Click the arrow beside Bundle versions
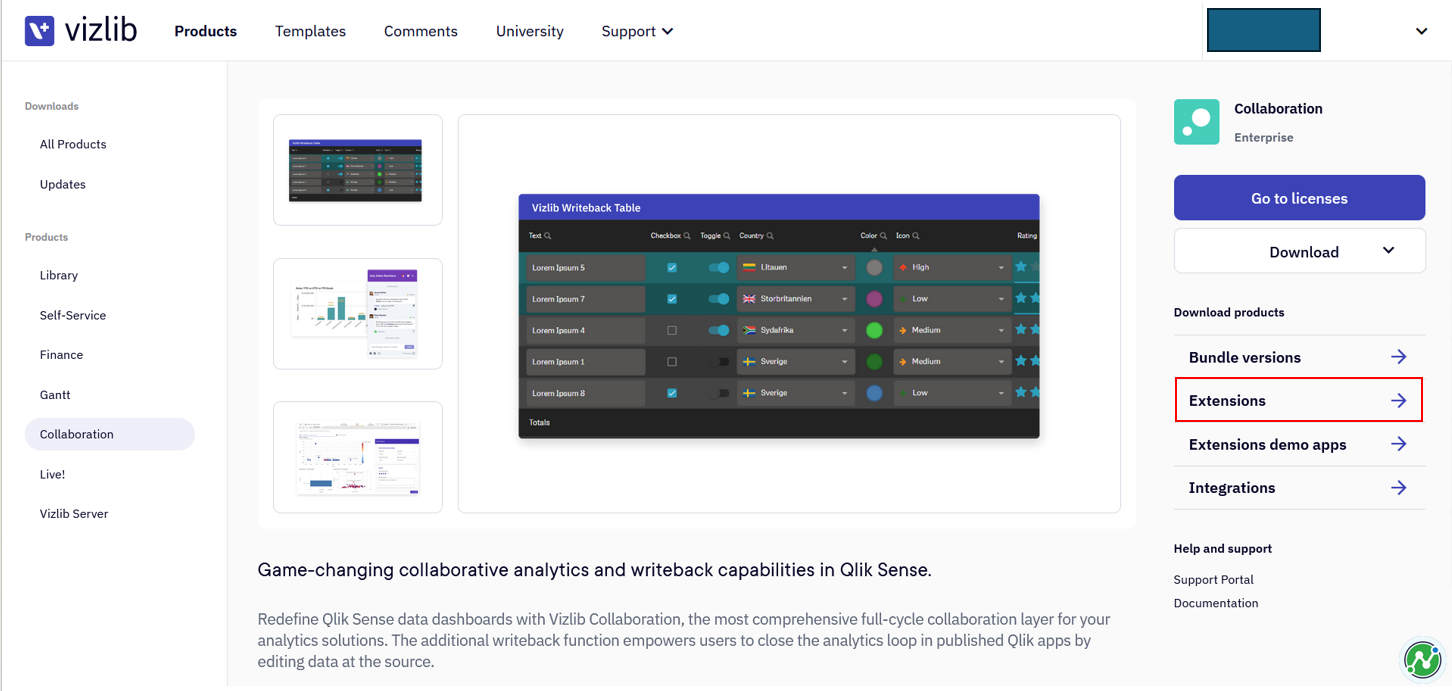 (1398, 357)
